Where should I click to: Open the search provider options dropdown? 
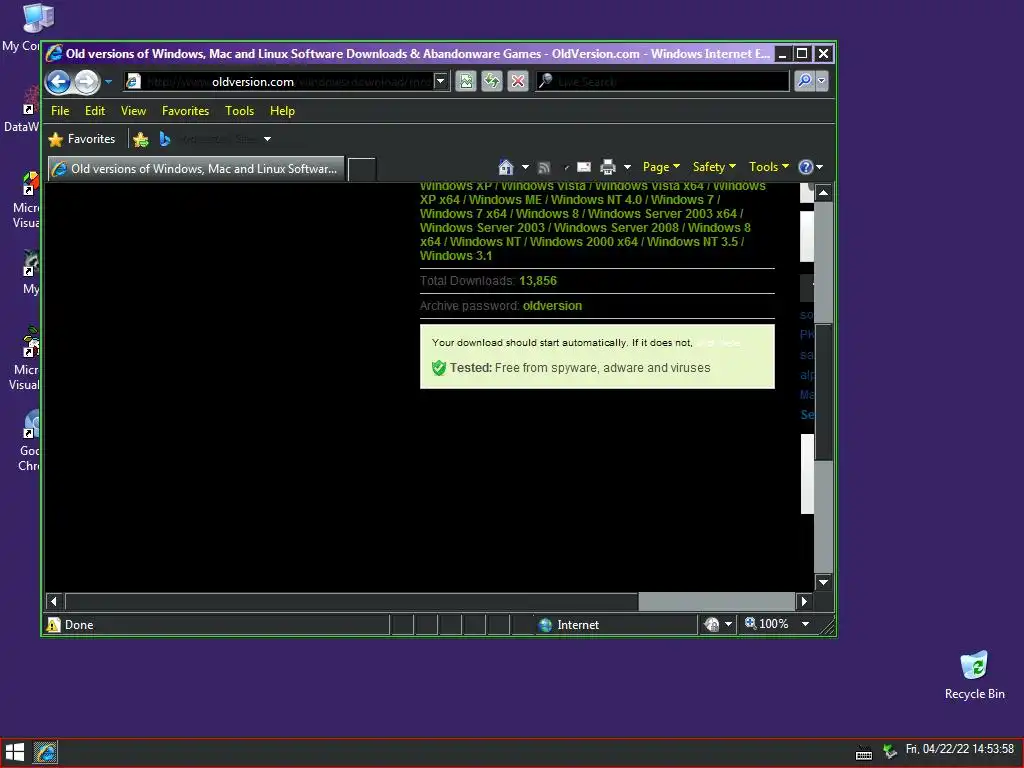click(822, 81)
